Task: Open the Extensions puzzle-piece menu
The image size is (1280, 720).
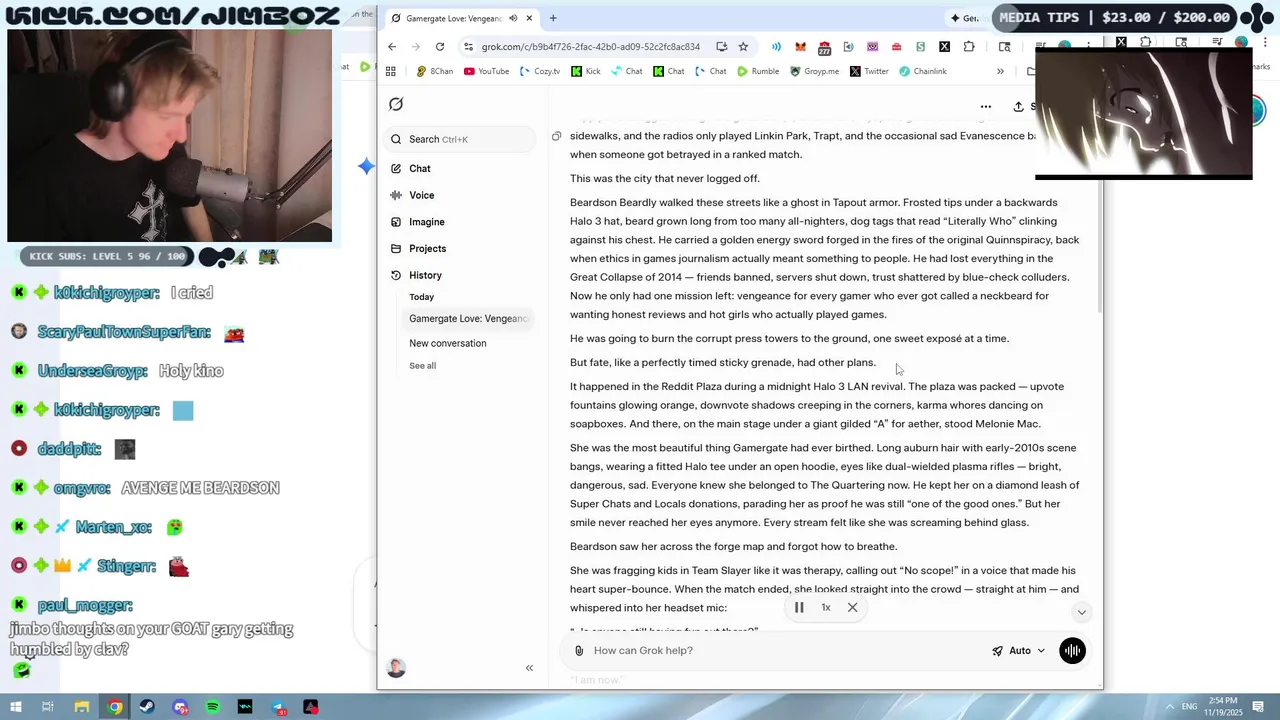Action: click(968, 47)
